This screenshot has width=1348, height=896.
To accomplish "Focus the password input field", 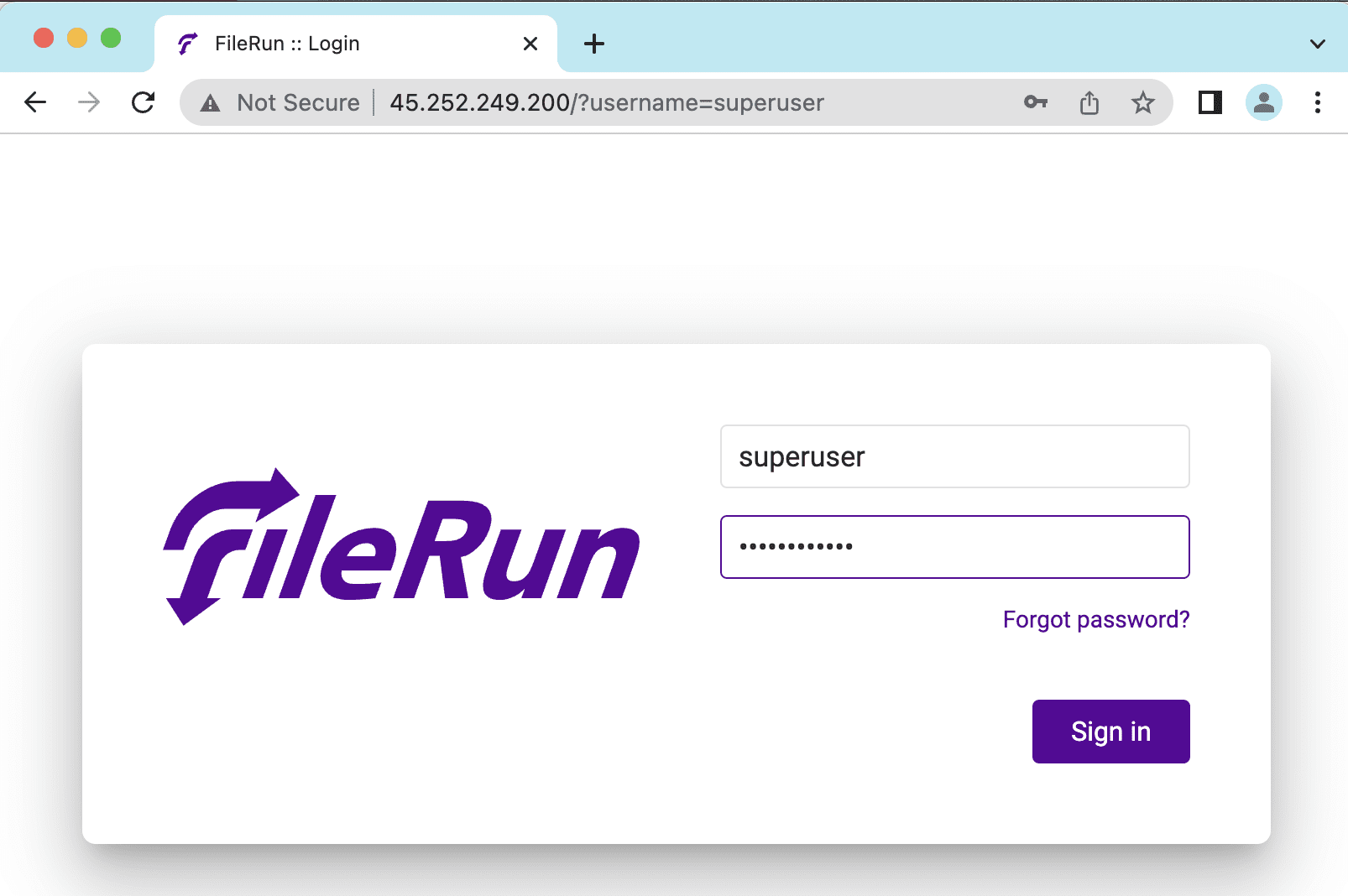I will click(x=954, y=547).
